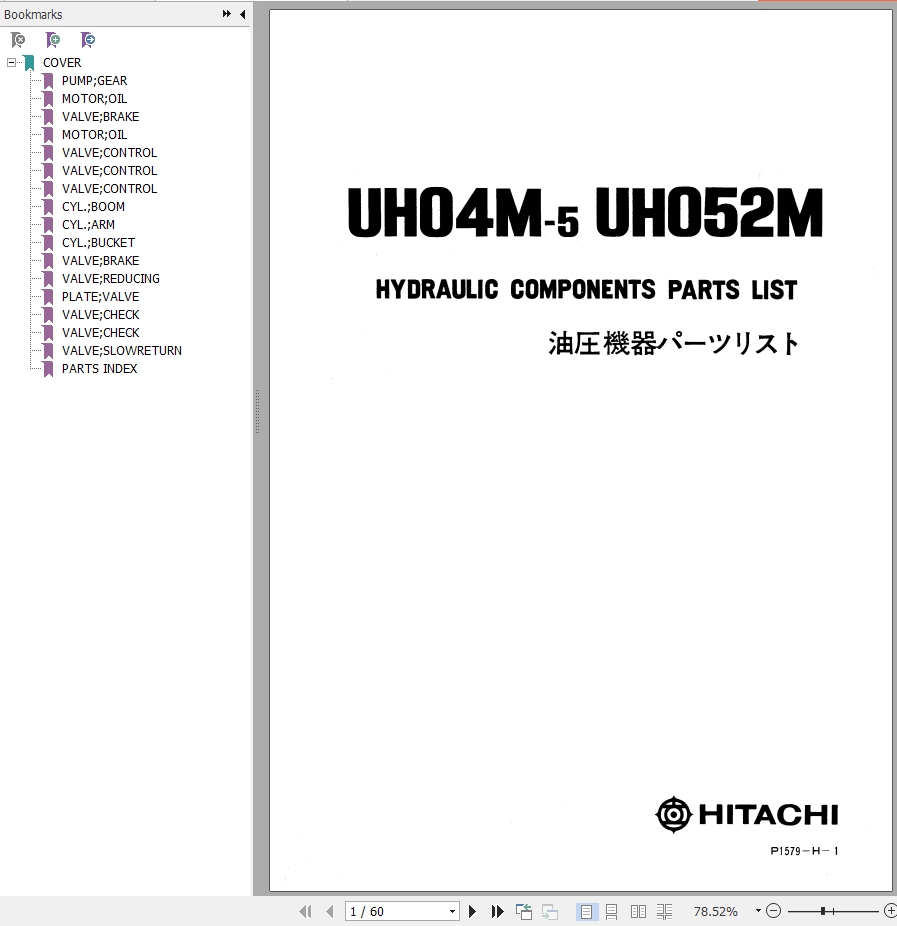Open the COVER bookmark

coord(62,63)
